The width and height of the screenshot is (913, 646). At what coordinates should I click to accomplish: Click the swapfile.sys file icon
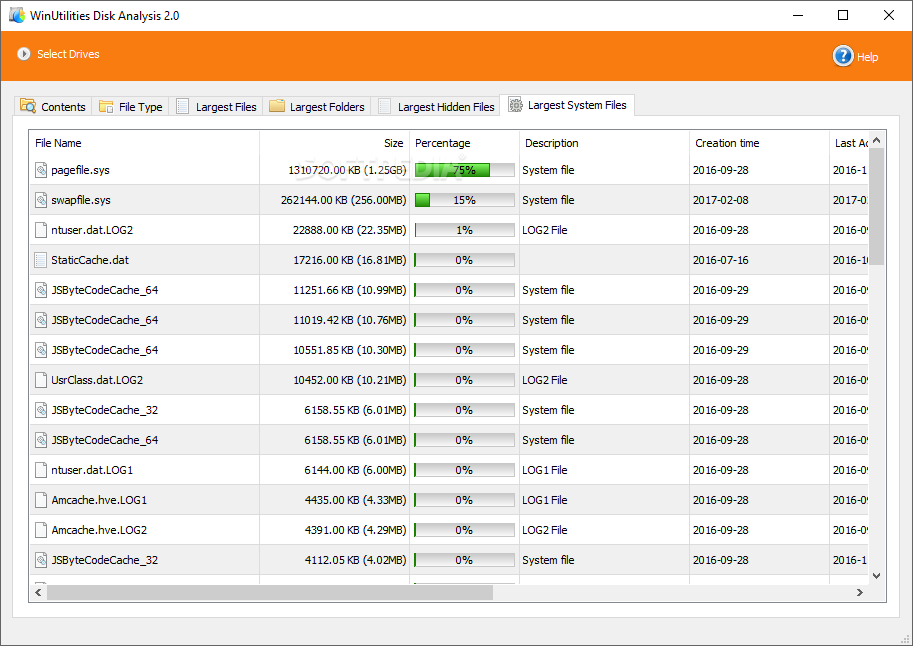(x=41, y=200)
